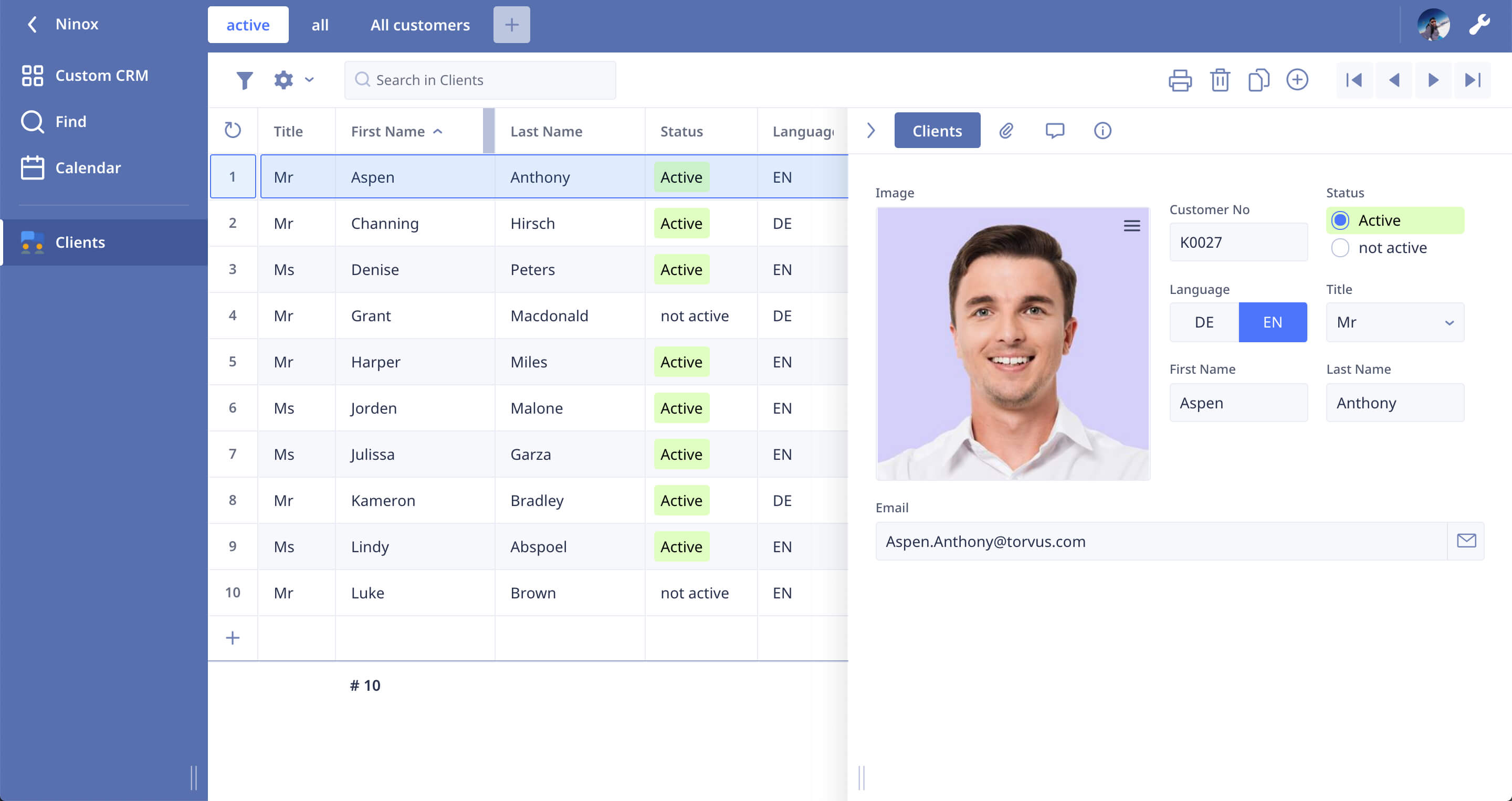Open the Last Name column header
1512x801 pixels.
tap(569, 131)
